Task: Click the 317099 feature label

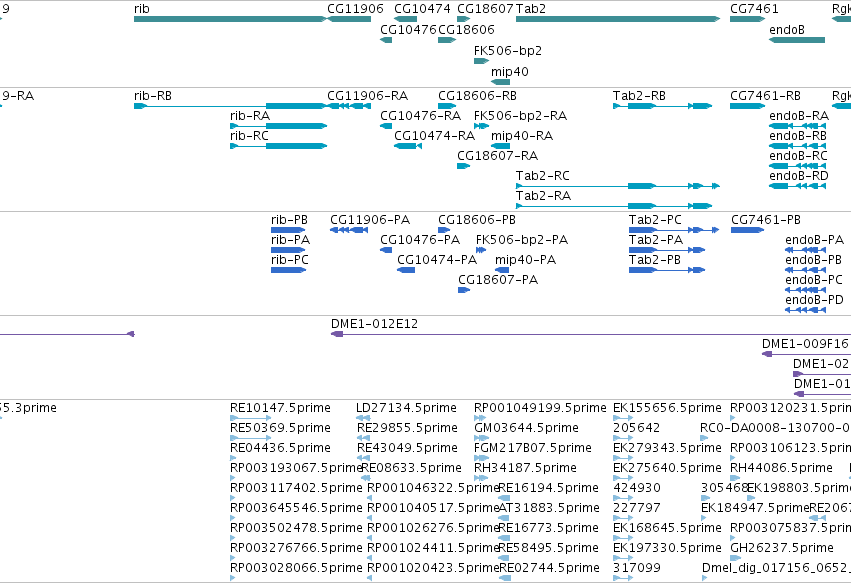Action: pos(637,568)
